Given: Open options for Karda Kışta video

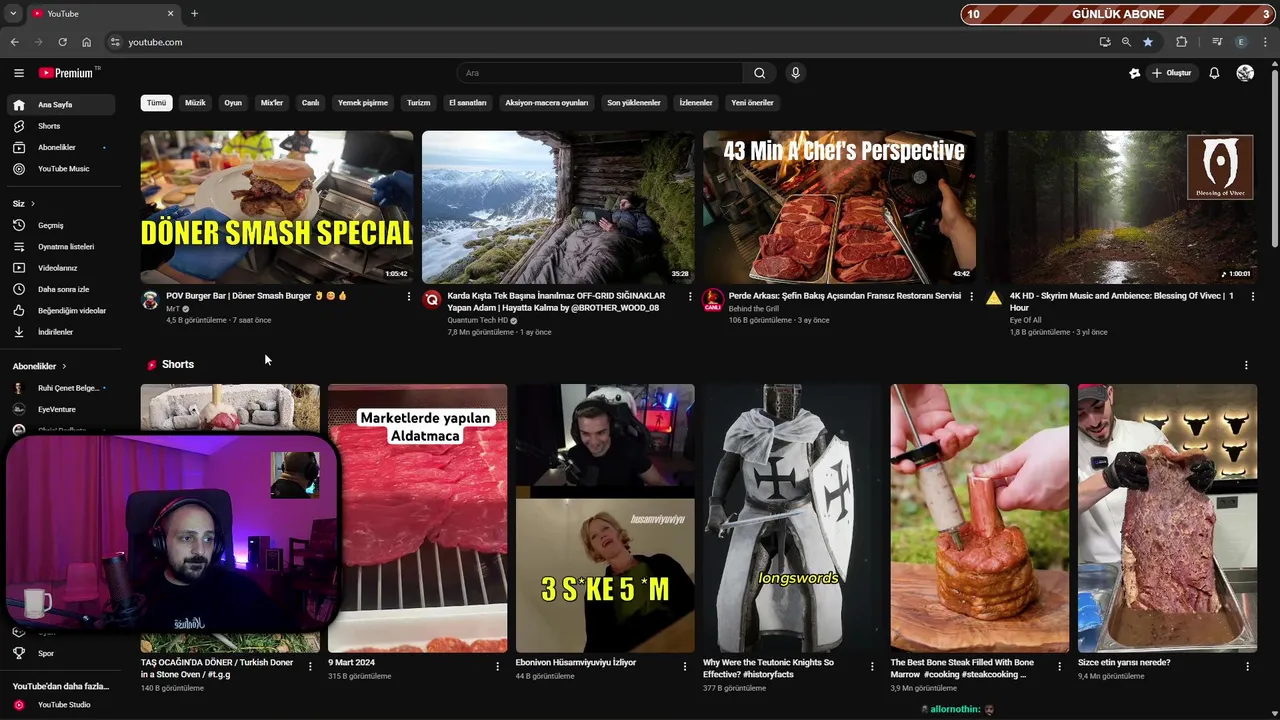Looking at the screenshot, I should [689, 297].
